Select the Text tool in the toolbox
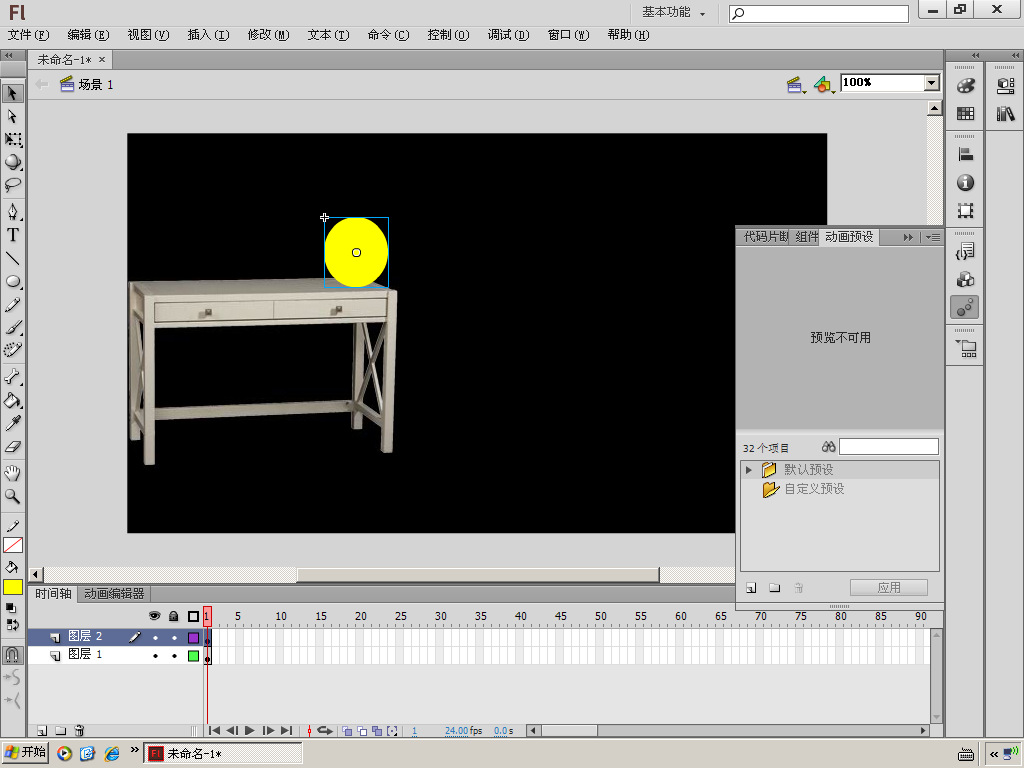The height and width of the screenshot is (768, 1024). [x=13, y=235]
